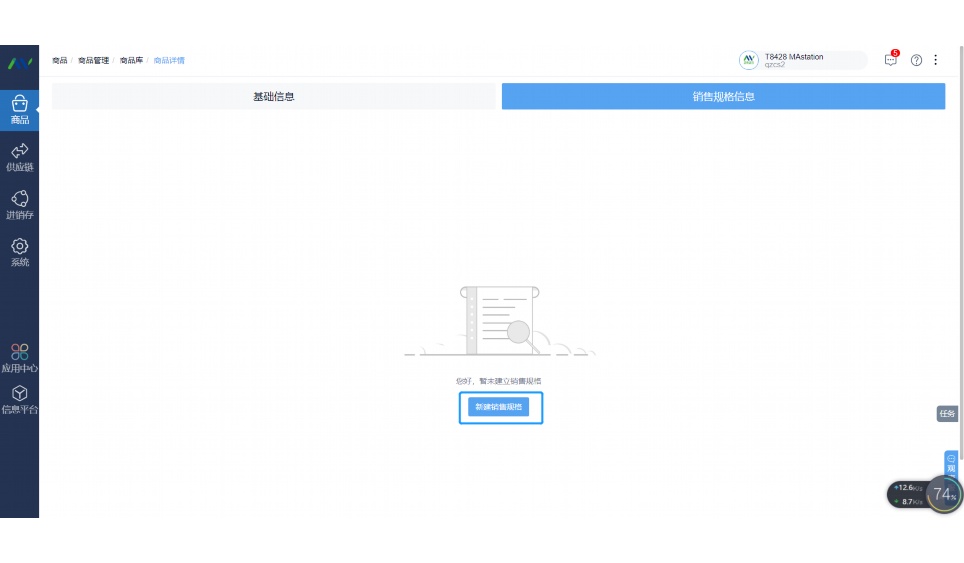The height and width of the screenshot is (563, 964).
Task: Navigate to 商品管理 in breadcrumb
Action: coord(93,61)
